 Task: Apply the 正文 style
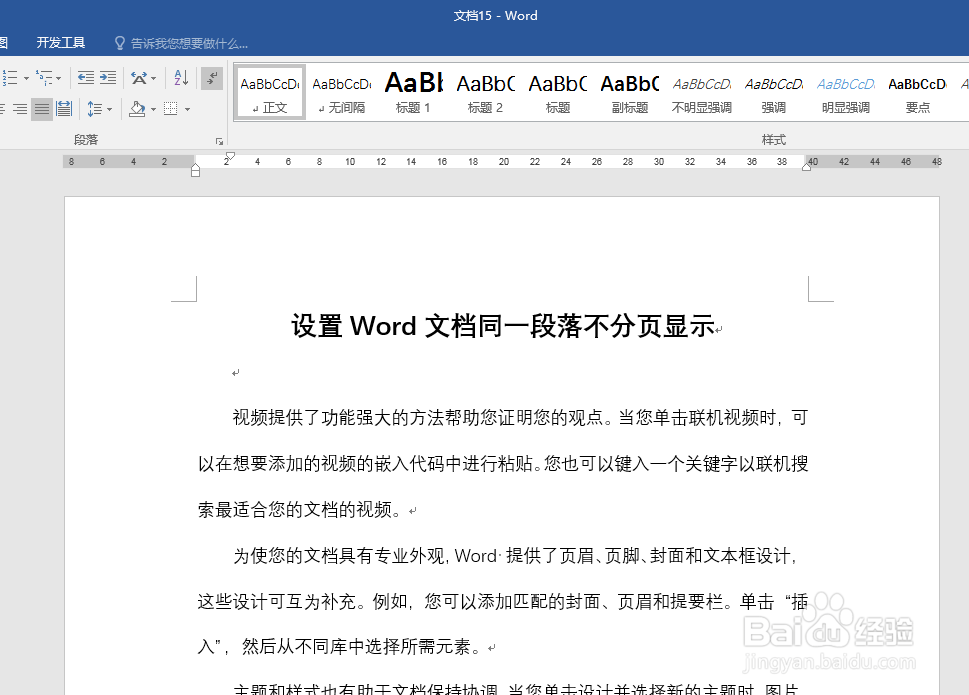tap(269, 93)
